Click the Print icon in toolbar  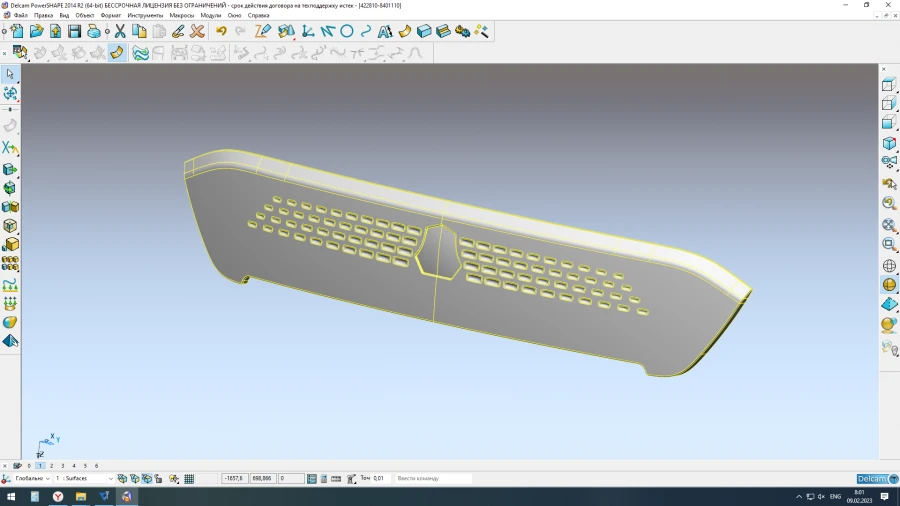94,32
